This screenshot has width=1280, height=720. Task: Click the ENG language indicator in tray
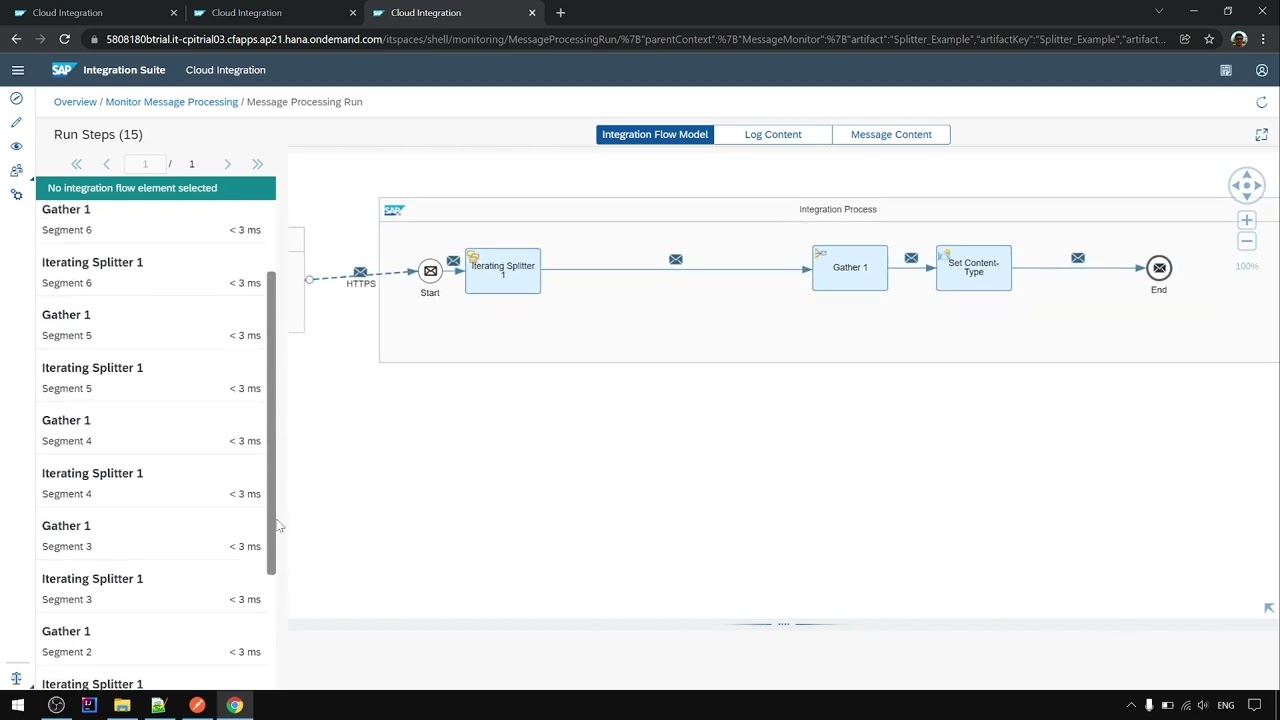pos(1225,705)
